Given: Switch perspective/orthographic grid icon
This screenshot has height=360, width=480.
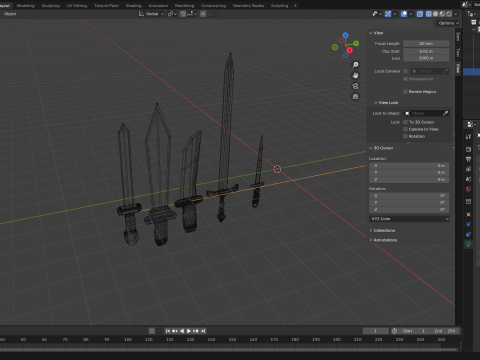Looking at the screenshot, I should (355, 97).
